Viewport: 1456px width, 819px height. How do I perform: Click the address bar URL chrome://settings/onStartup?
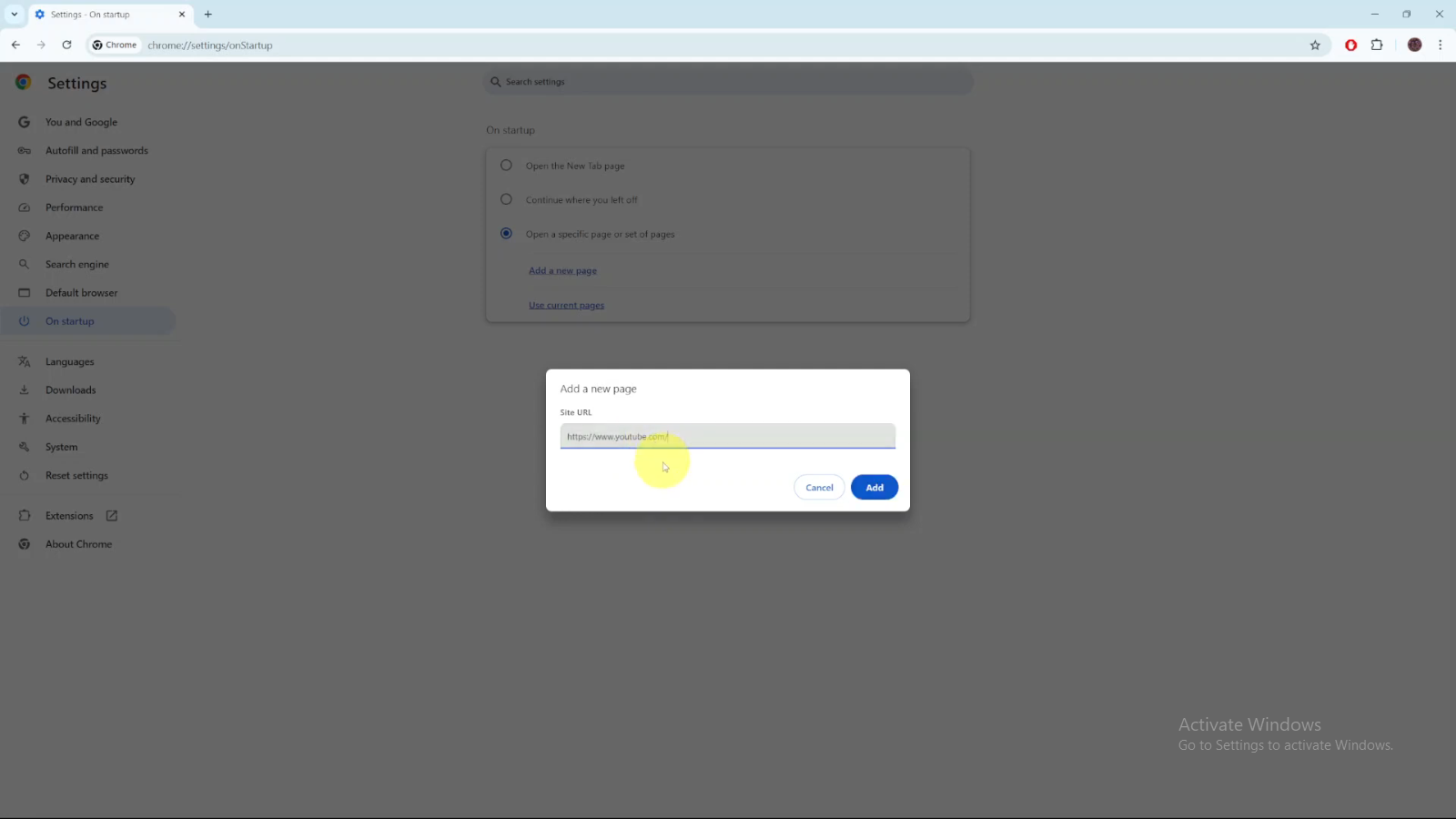point(210,45)
